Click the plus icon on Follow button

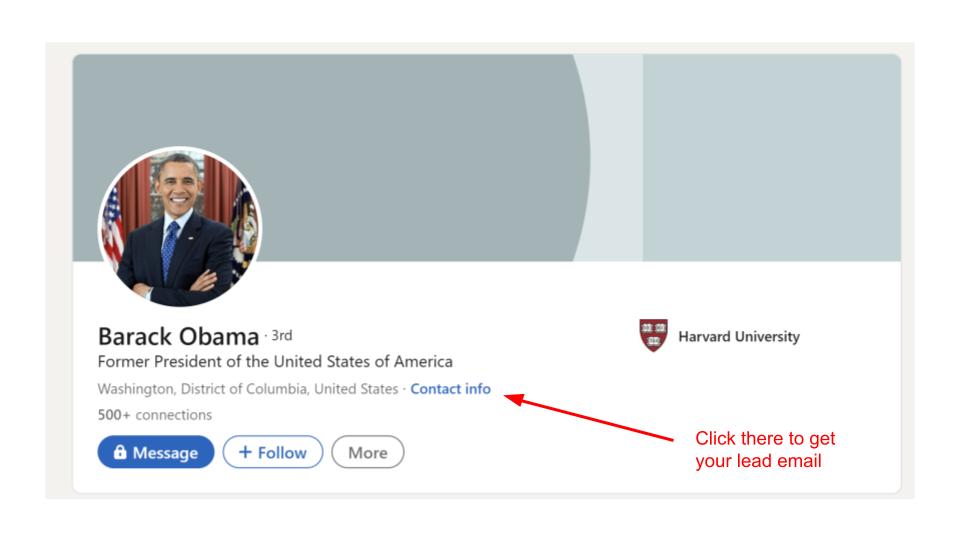(x=244, y=453)
